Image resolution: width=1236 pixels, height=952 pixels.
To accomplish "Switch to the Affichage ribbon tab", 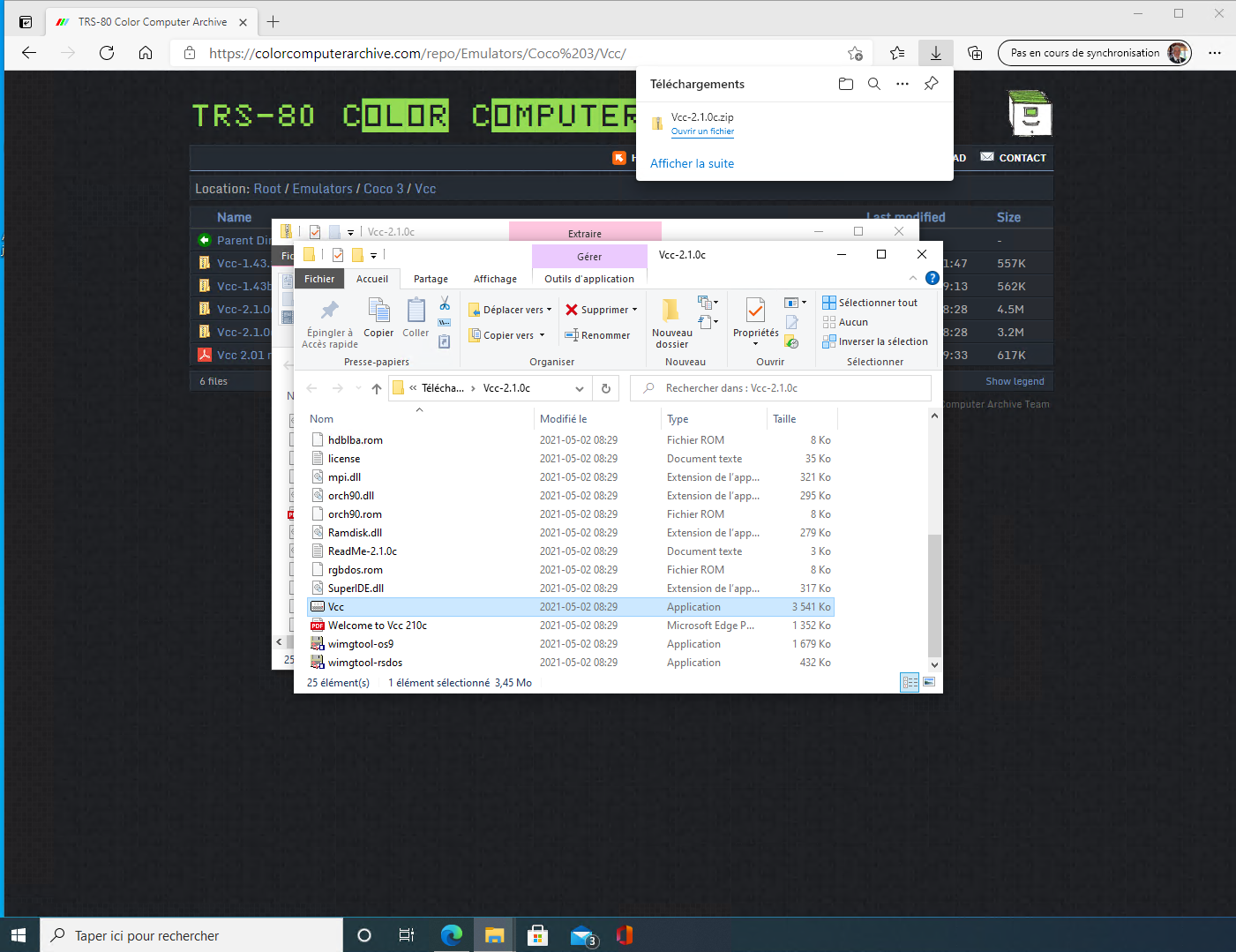I will (x=496, y=279).
